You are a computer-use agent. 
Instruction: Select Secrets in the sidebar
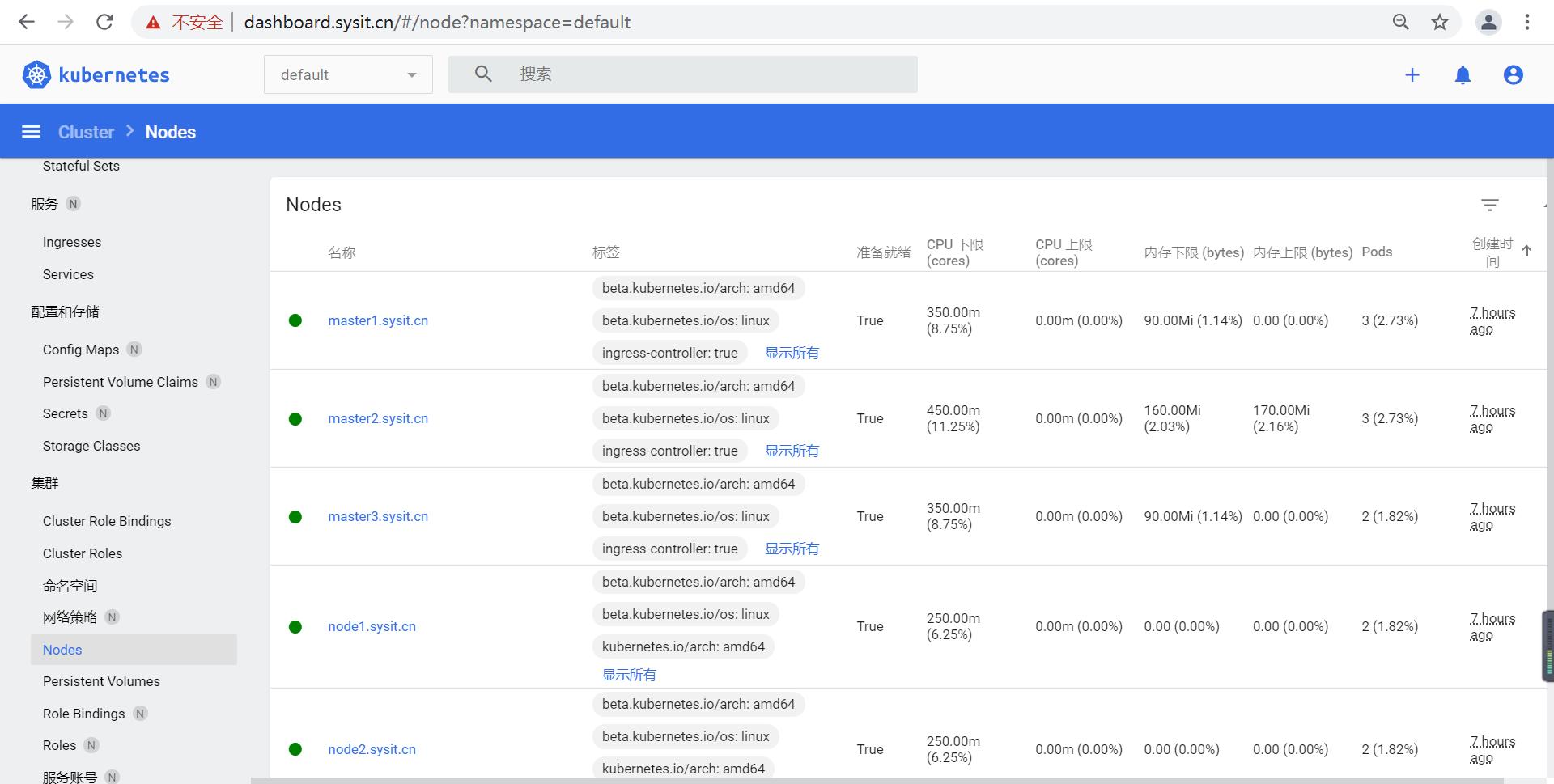pos(65,413)
